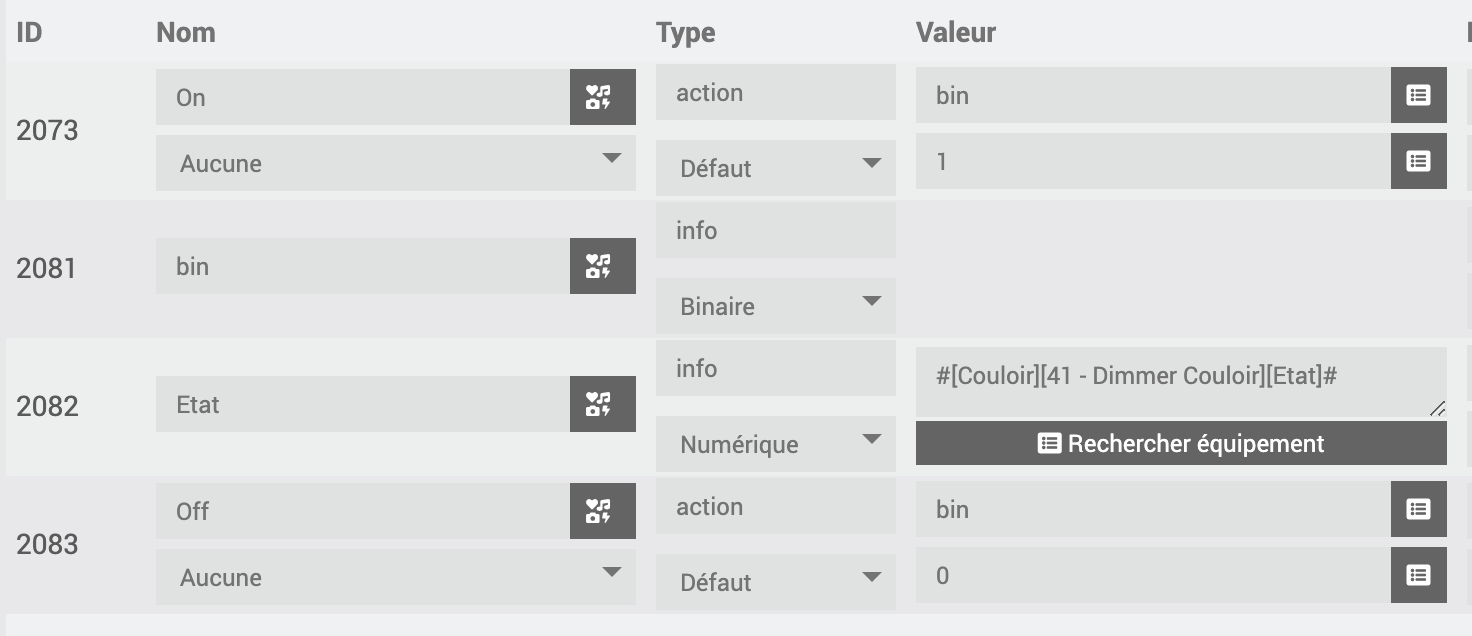Click list icon beside value 0
1472x636 pixels.
coord(1418,575)
